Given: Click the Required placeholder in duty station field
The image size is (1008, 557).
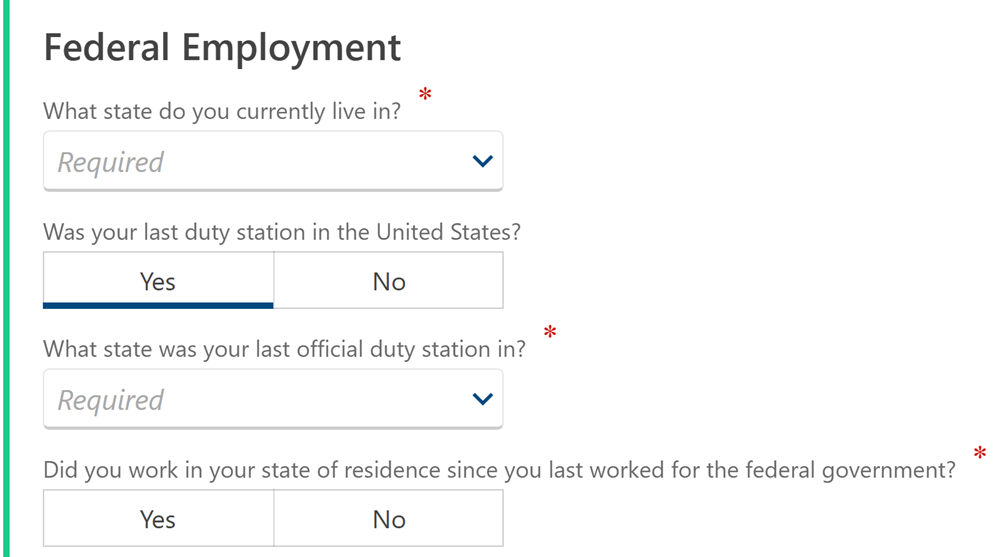Looking at the screenshot, I should coord(110,400).
